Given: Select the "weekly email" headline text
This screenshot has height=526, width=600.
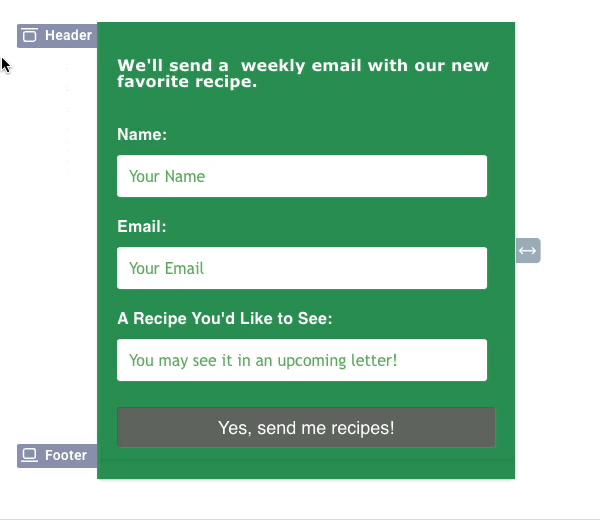Looking at the screenshot, I should tap(300, 66).
